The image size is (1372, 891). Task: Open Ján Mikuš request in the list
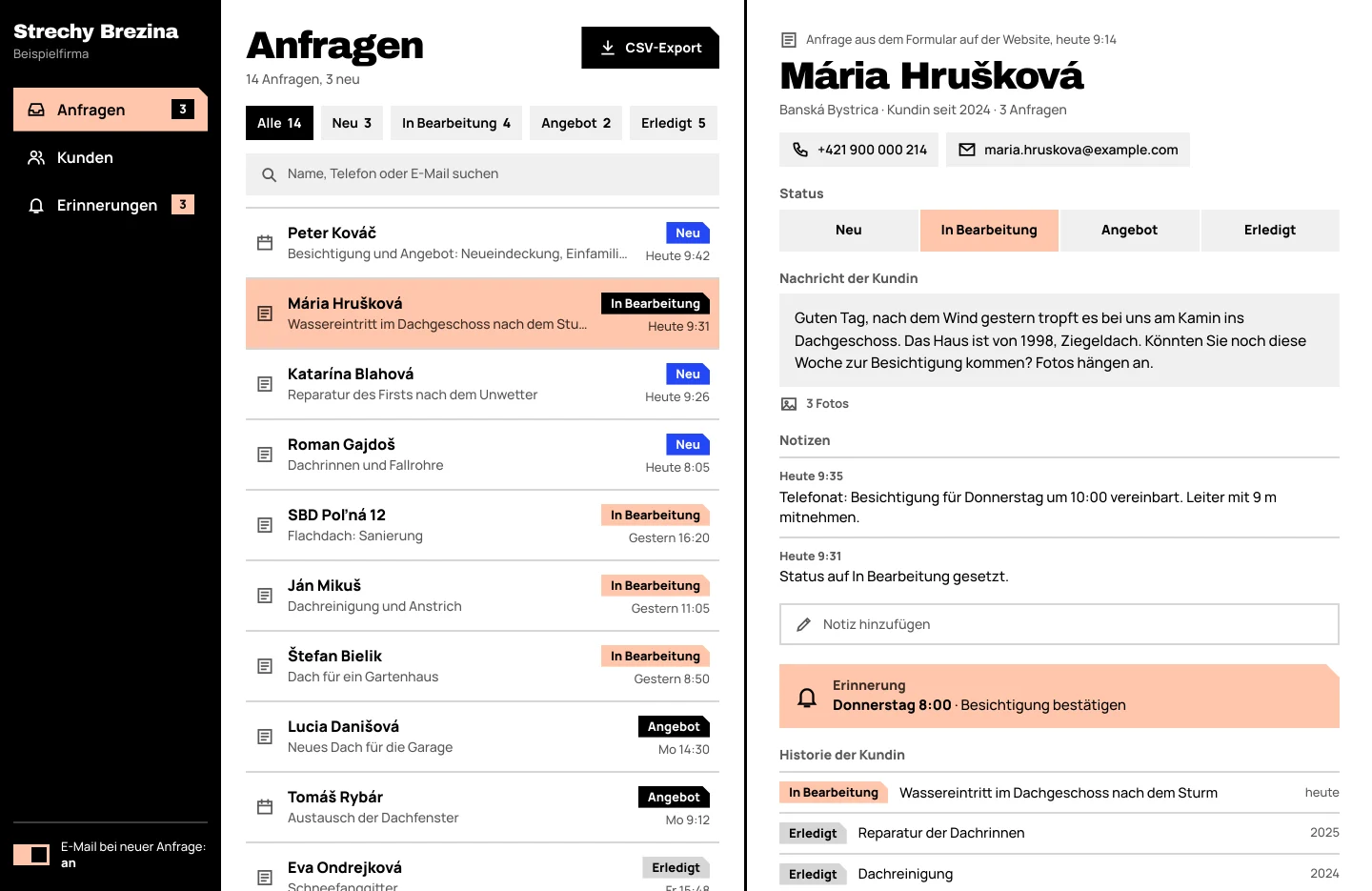[x=482, y=596]
